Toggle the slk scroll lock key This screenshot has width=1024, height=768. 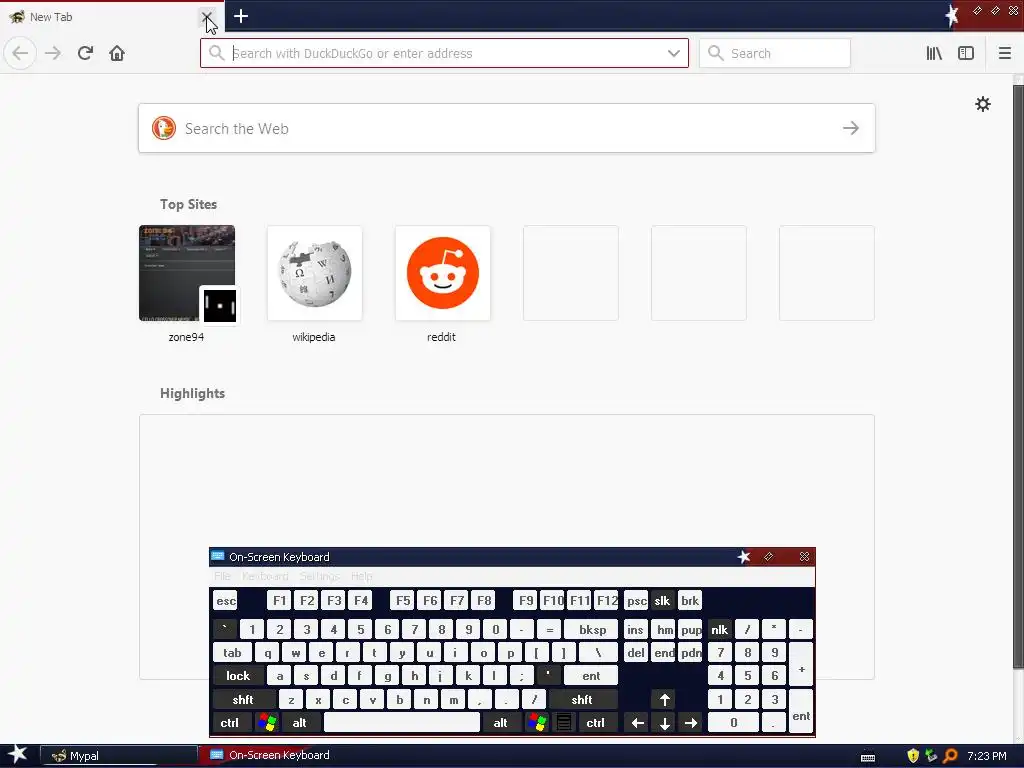pos(662,601)
